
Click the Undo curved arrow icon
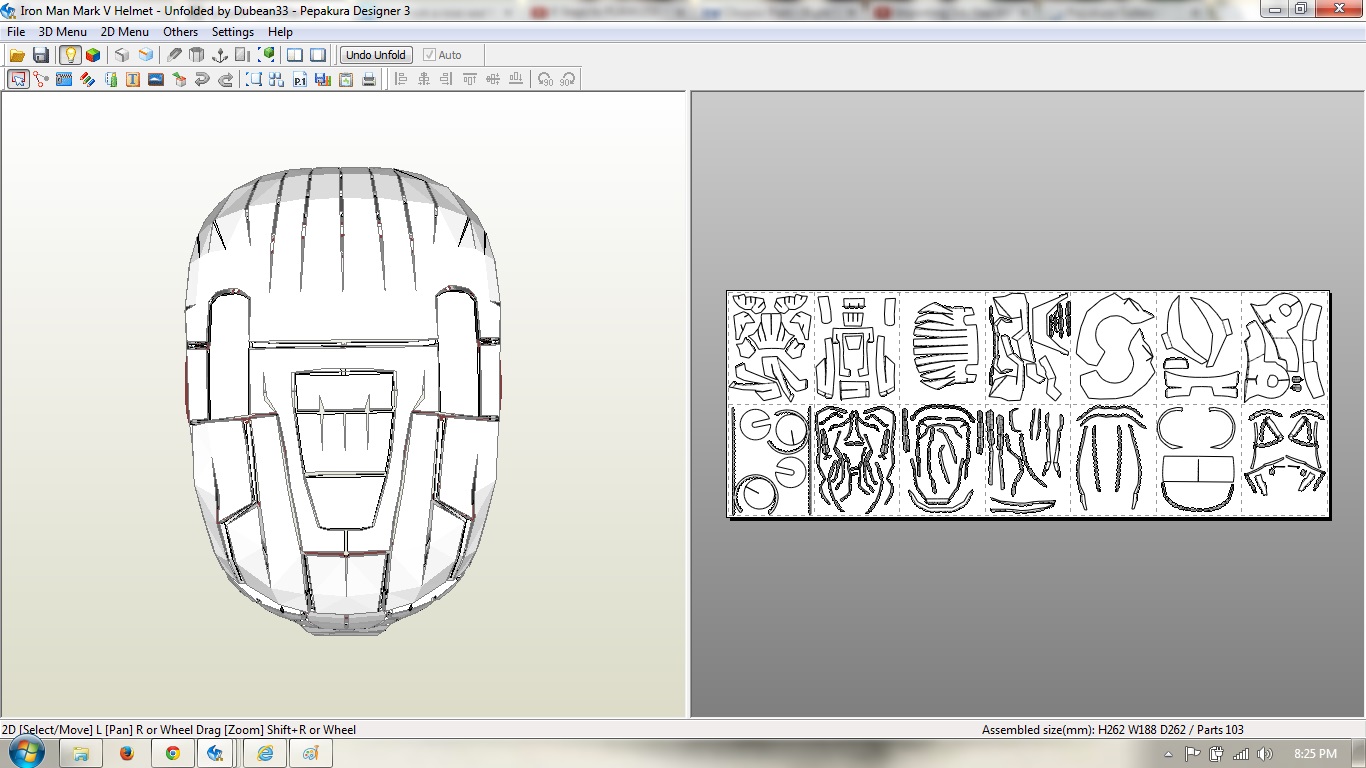coord(202,79)
